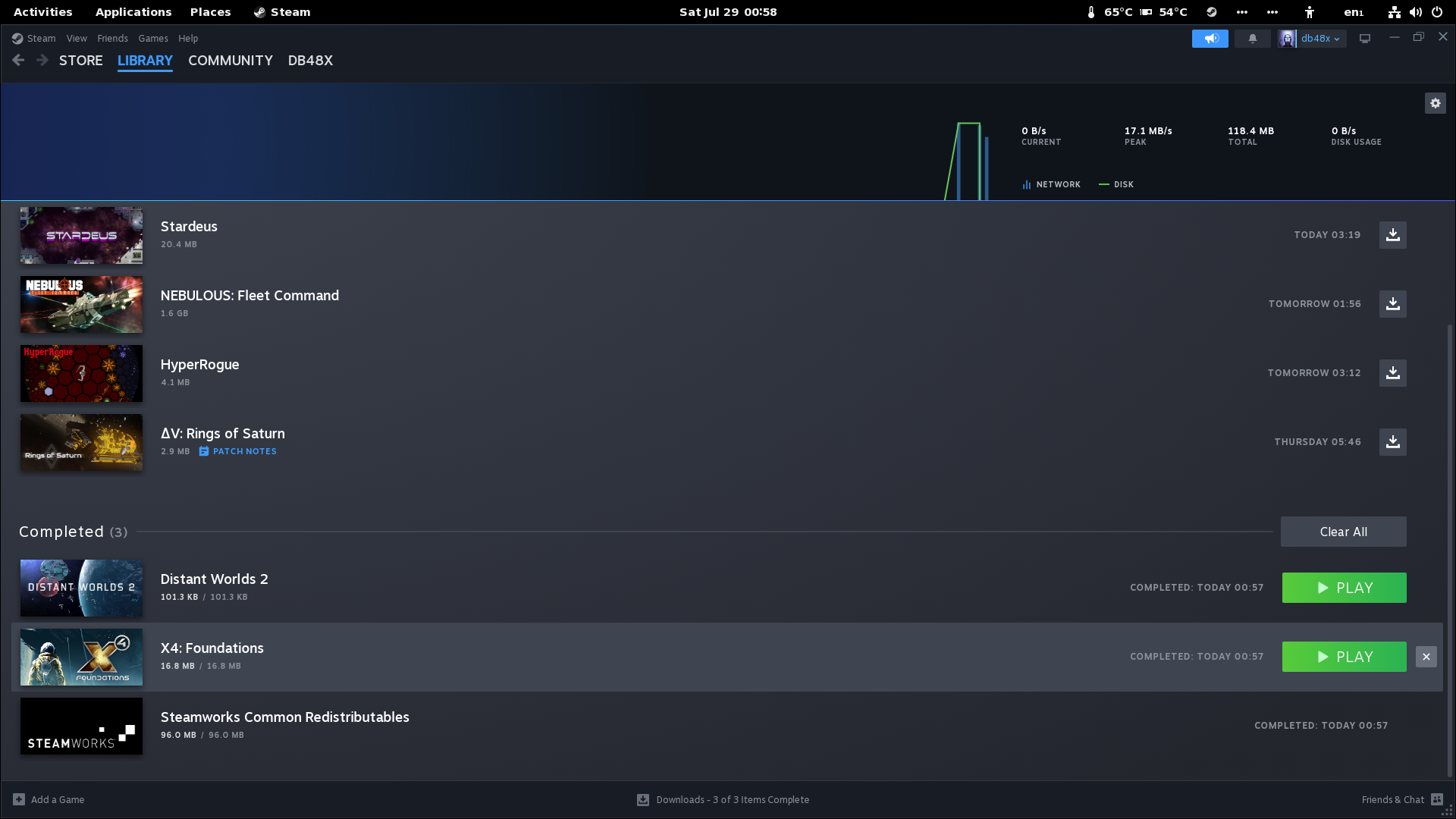Open the Places menu in top bar
Screen dimensions: 1456x819
click(x=210, y=12)
